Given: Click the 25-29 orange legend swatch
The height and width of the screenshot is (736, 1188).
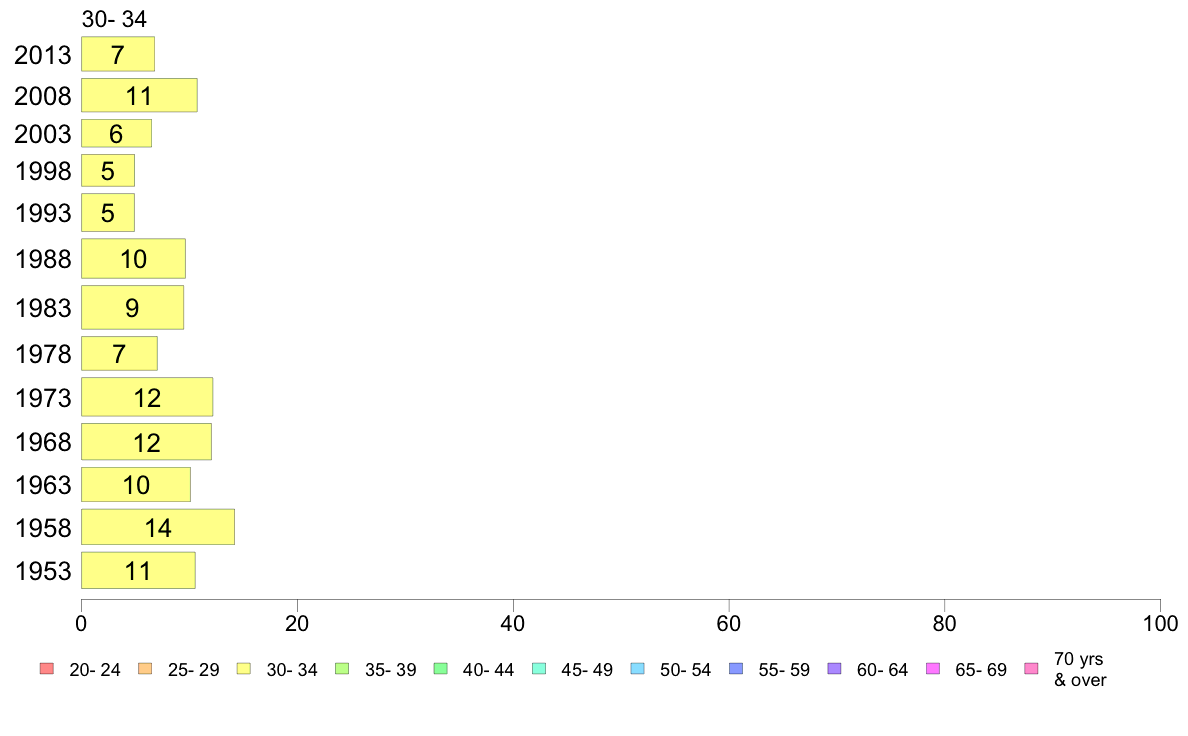Looking at the screenshot, I should coord(144,669).
